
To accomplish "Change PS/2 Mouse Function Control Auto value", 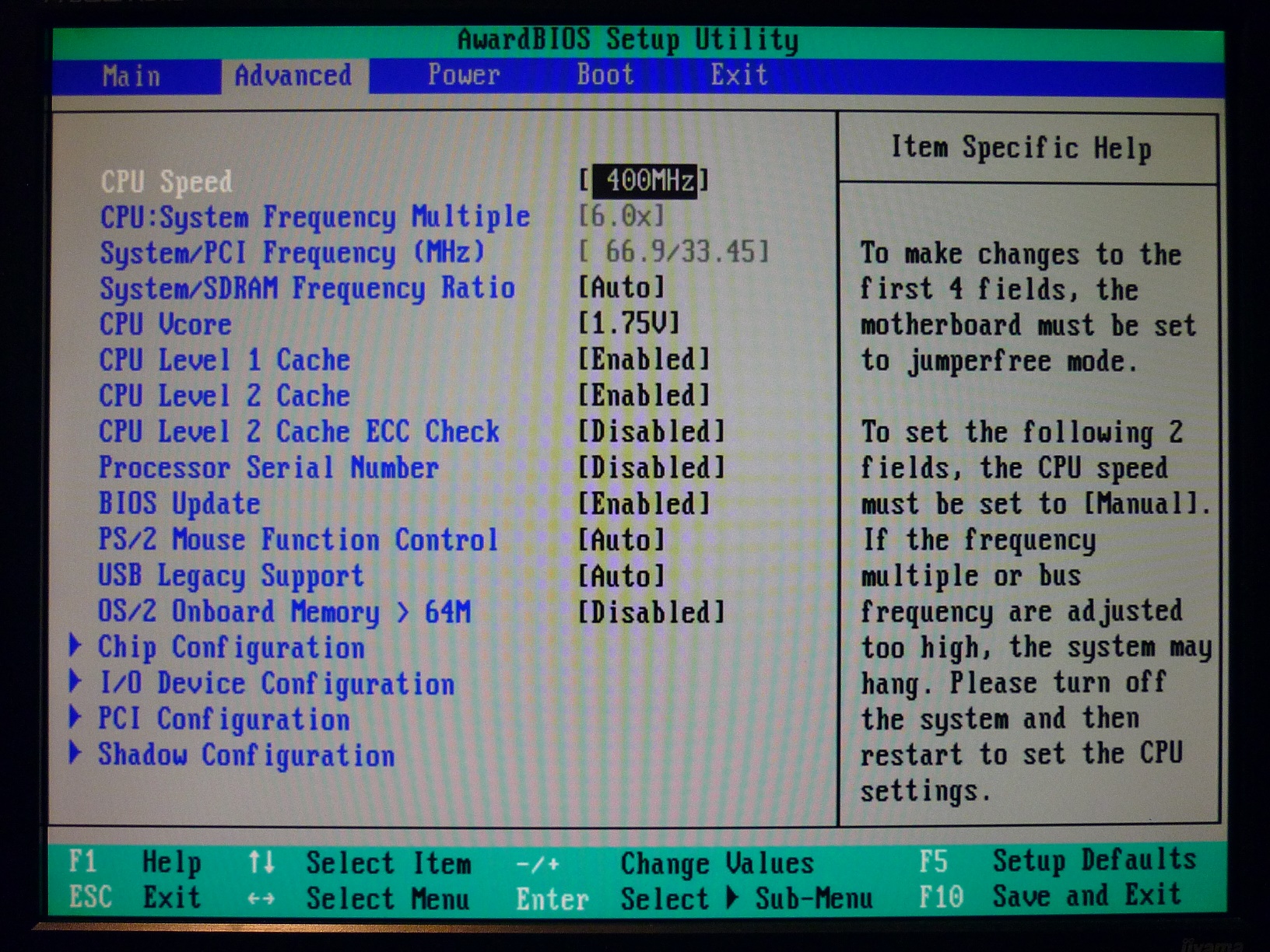I will pos(622,540).
